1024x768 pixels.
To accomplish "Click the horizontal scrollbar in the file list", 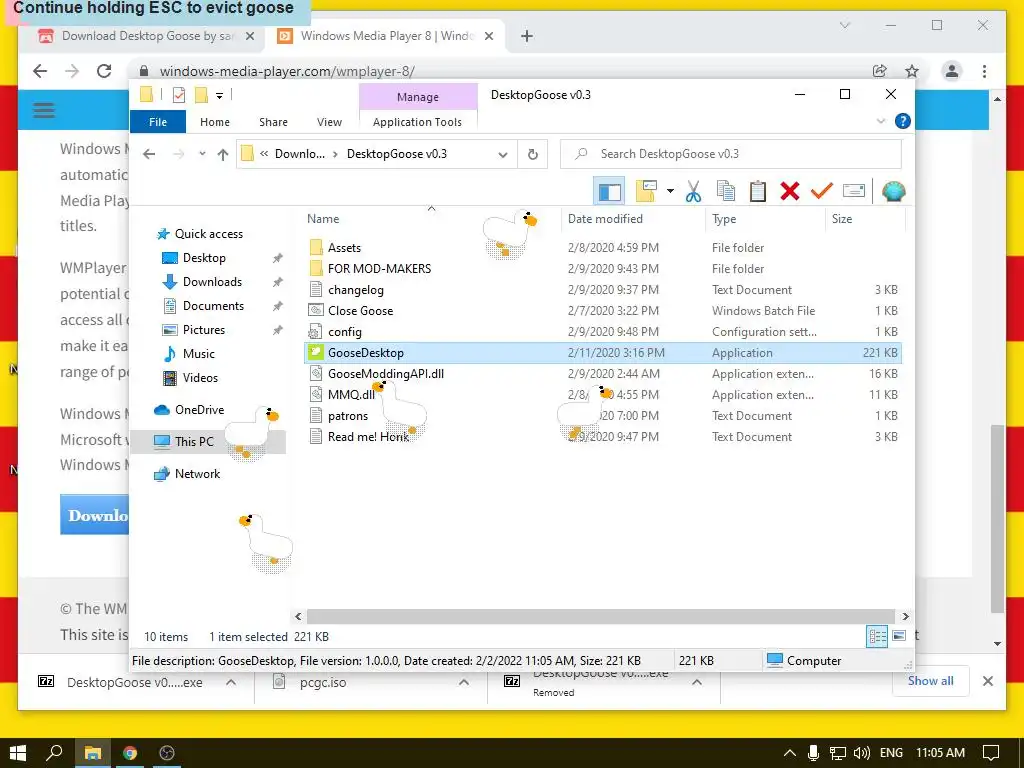I will (600, 616).
